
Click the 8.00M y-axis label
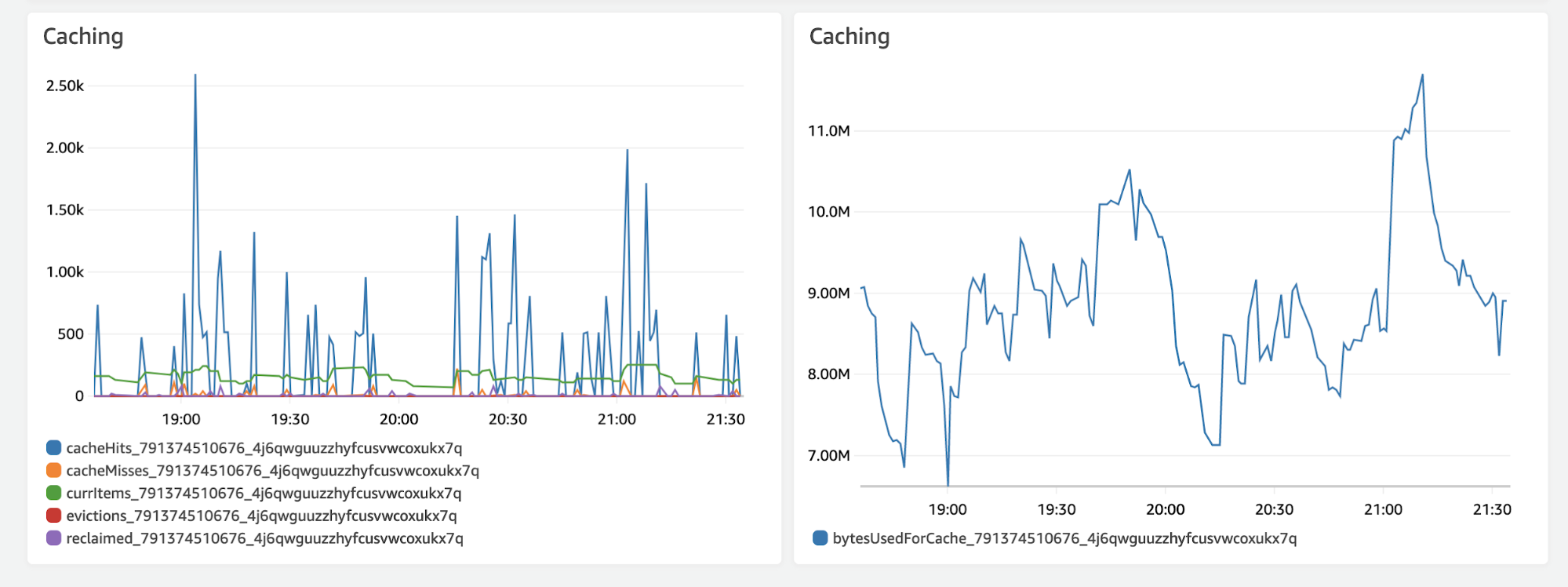(x=829, y=374)
